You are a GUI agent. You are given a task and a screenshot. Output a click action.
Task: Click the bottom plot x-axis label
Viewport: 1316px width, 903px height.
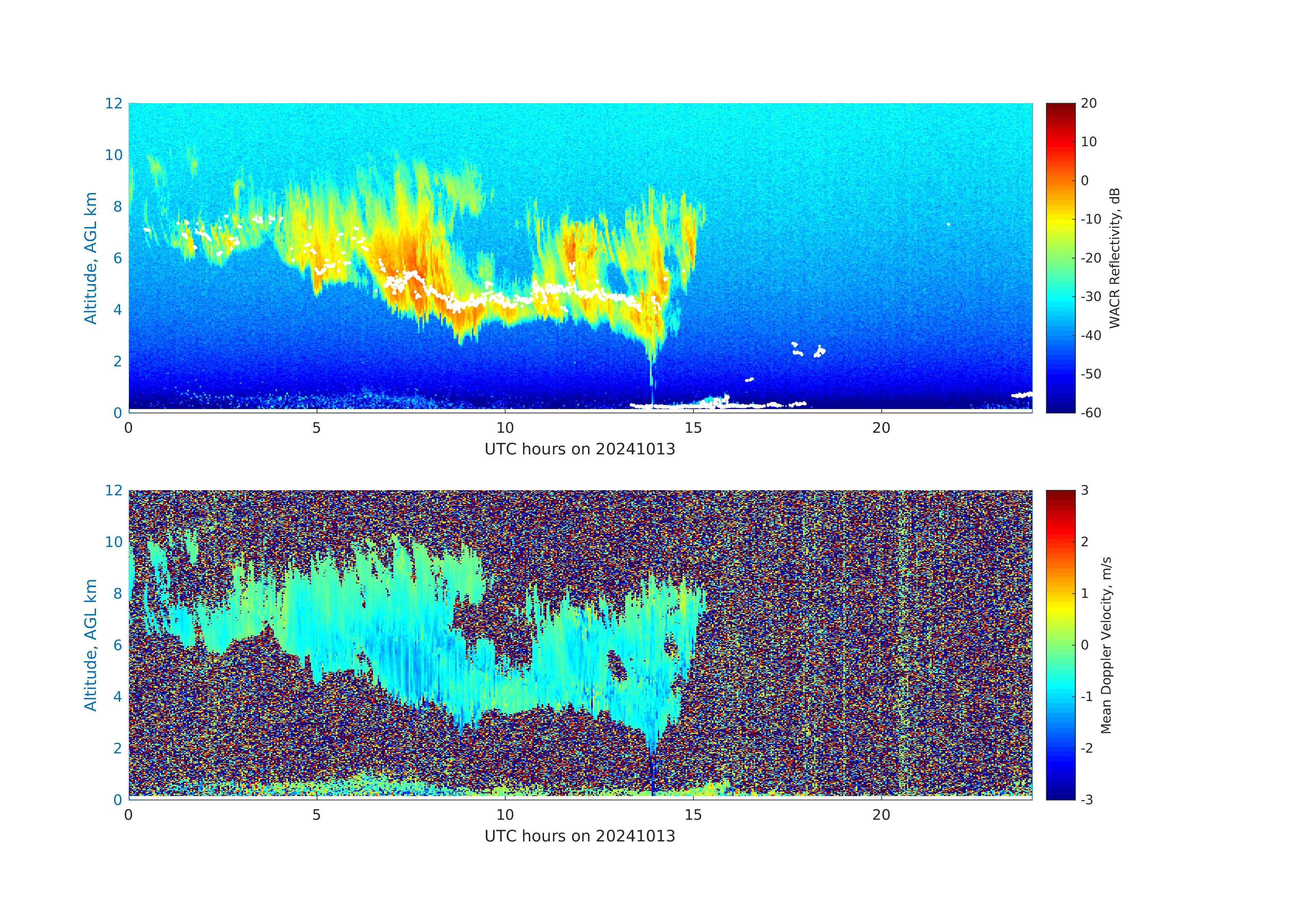point(579,836)
